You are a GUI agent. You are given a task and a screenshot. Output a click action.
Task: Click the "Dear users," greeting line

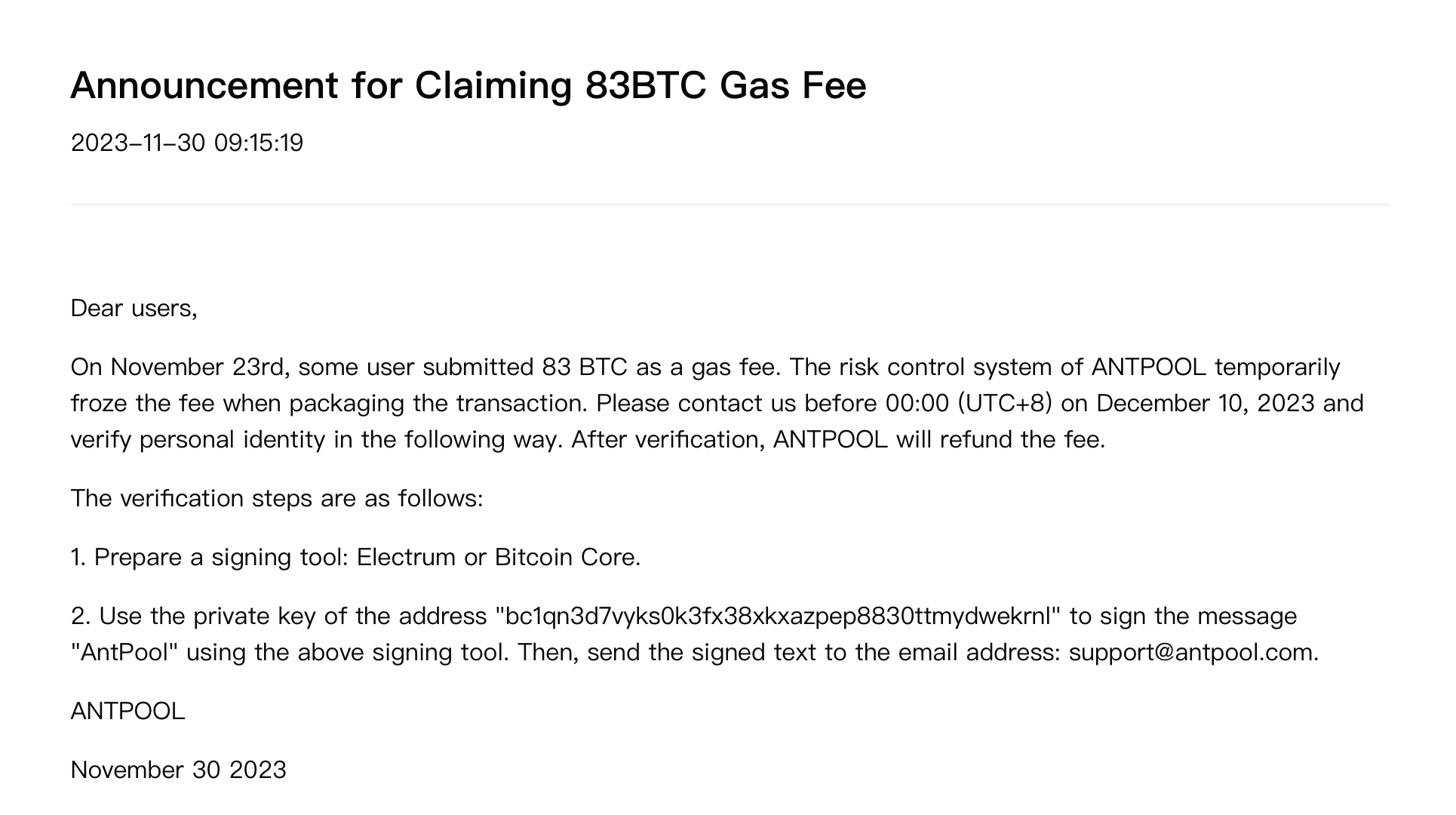134,308
